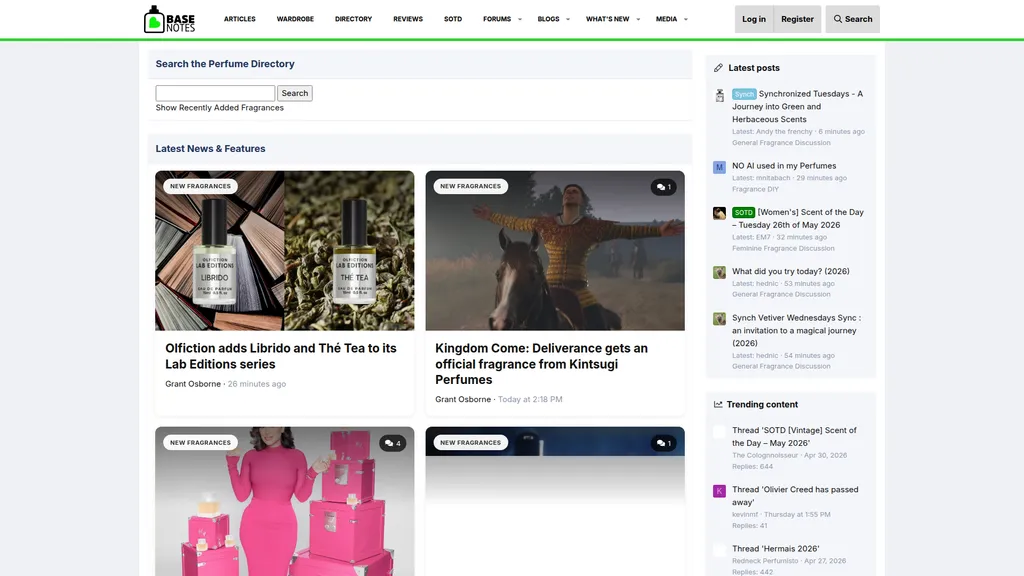Focus the Perfume Directory search field
The image size is (1024, 576).
[215, 93]
